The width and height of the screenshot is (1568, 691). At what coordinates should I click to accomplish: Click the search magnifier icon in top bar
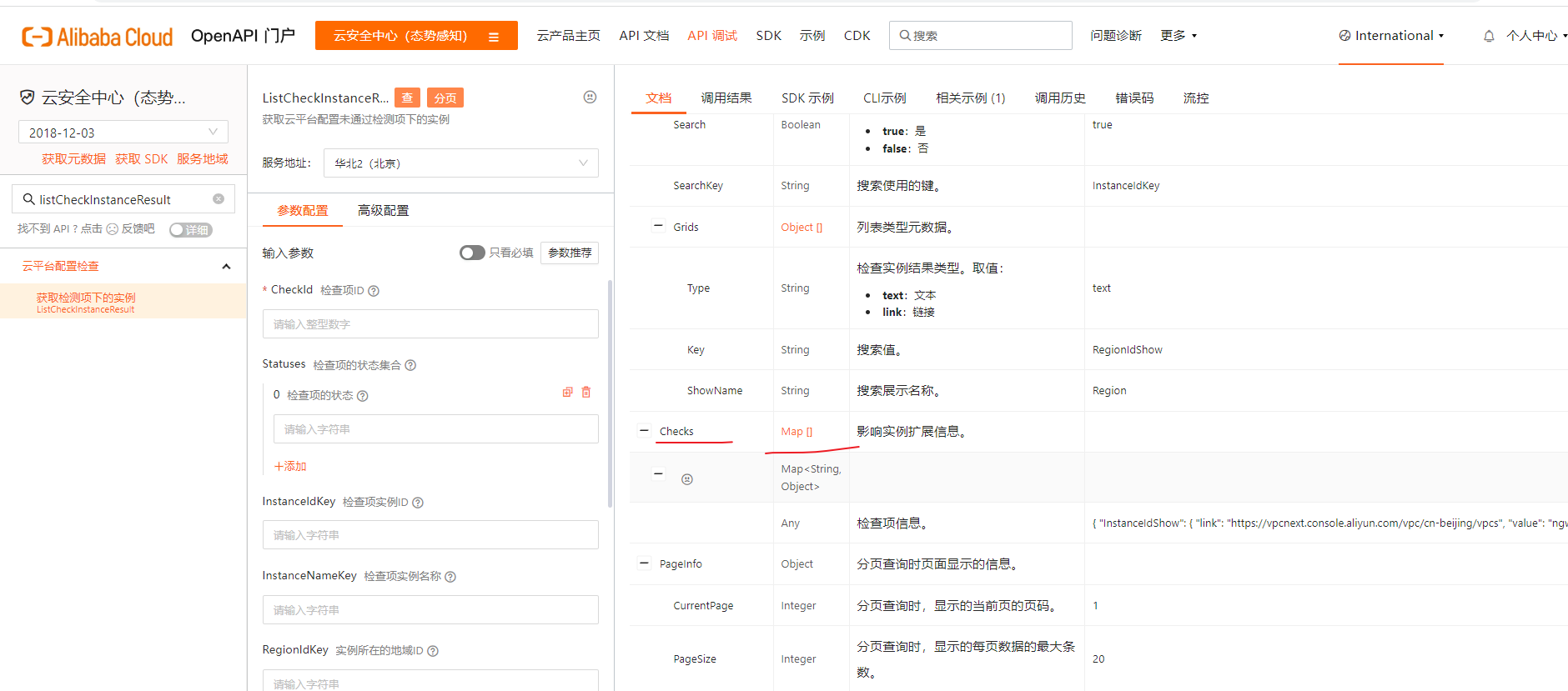pyautogui.click(x=904, y=36)
